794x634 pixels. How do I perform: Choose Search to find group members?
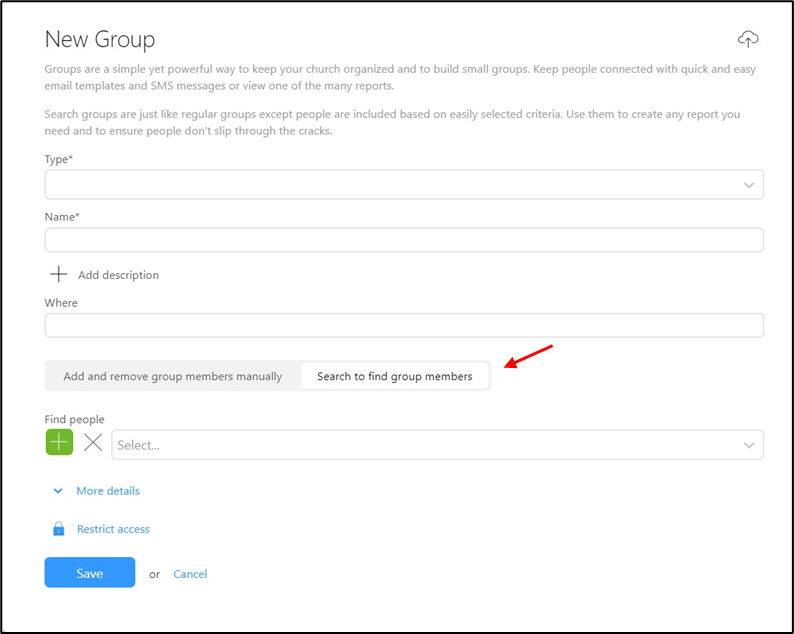pyautogui.click(x=394, y=376)
